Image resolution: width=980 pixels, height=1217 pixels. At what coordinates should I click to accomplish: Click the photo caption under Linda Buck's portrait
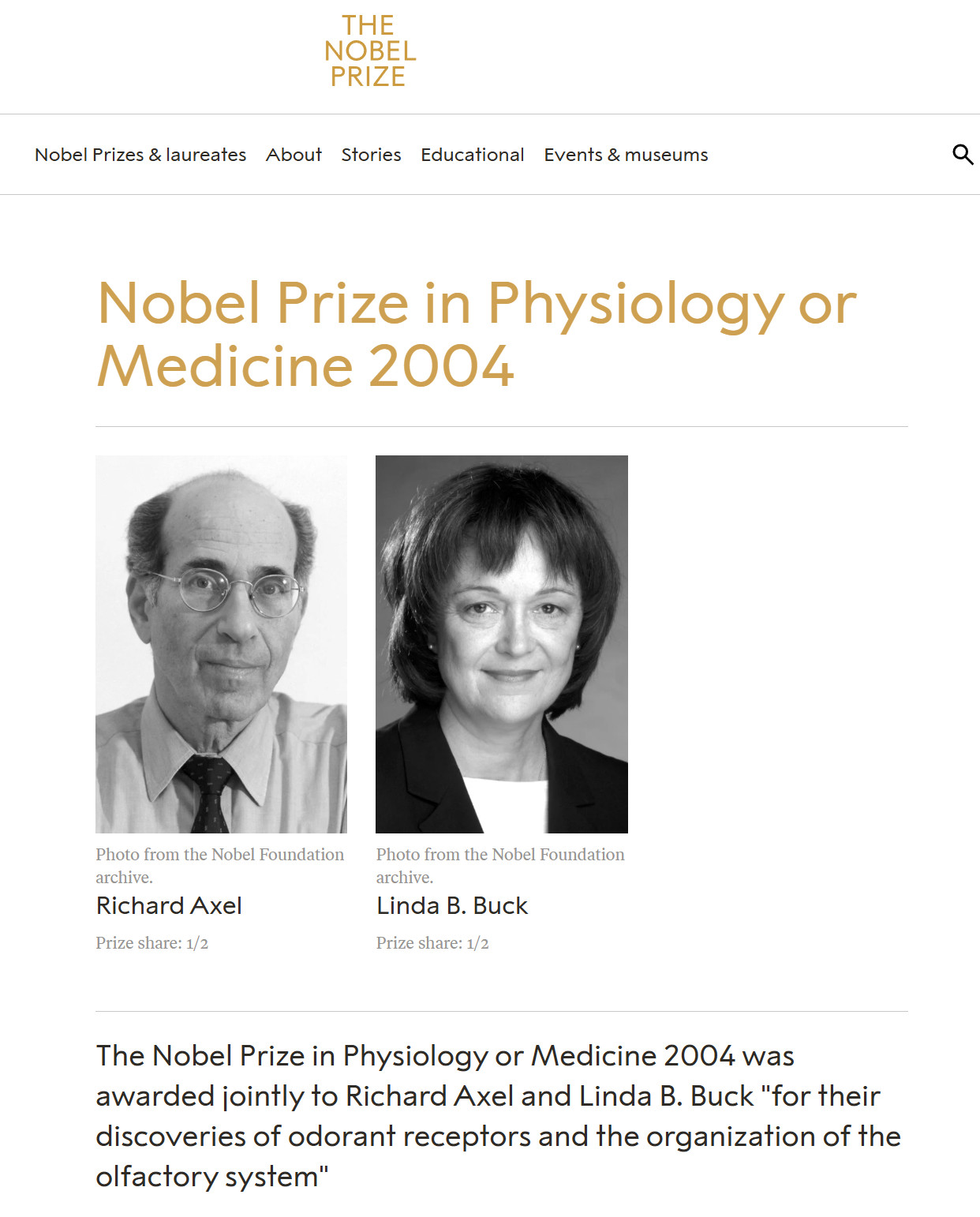pos(499,865)
